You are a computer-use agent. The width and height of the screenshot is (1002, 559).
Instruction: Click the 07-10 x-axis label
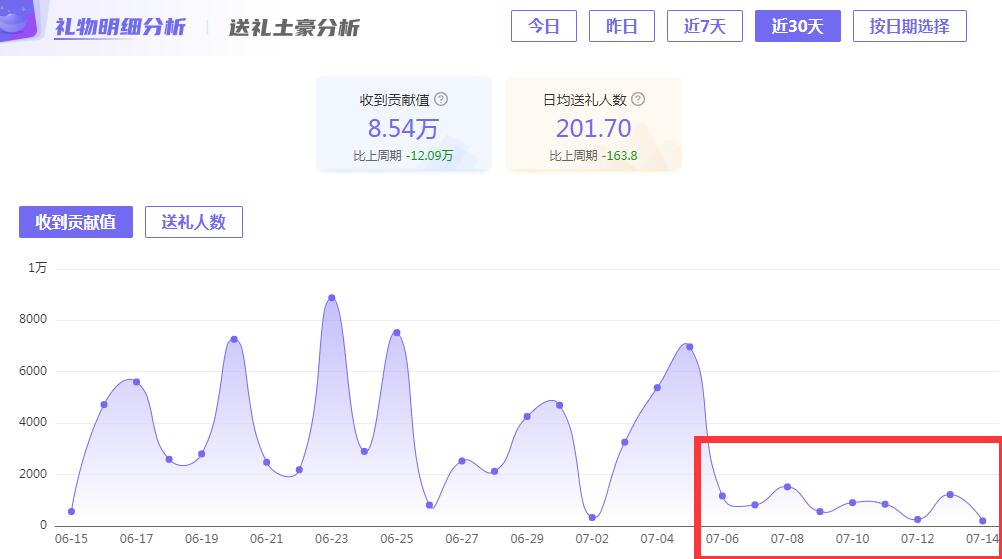point(852,539)
